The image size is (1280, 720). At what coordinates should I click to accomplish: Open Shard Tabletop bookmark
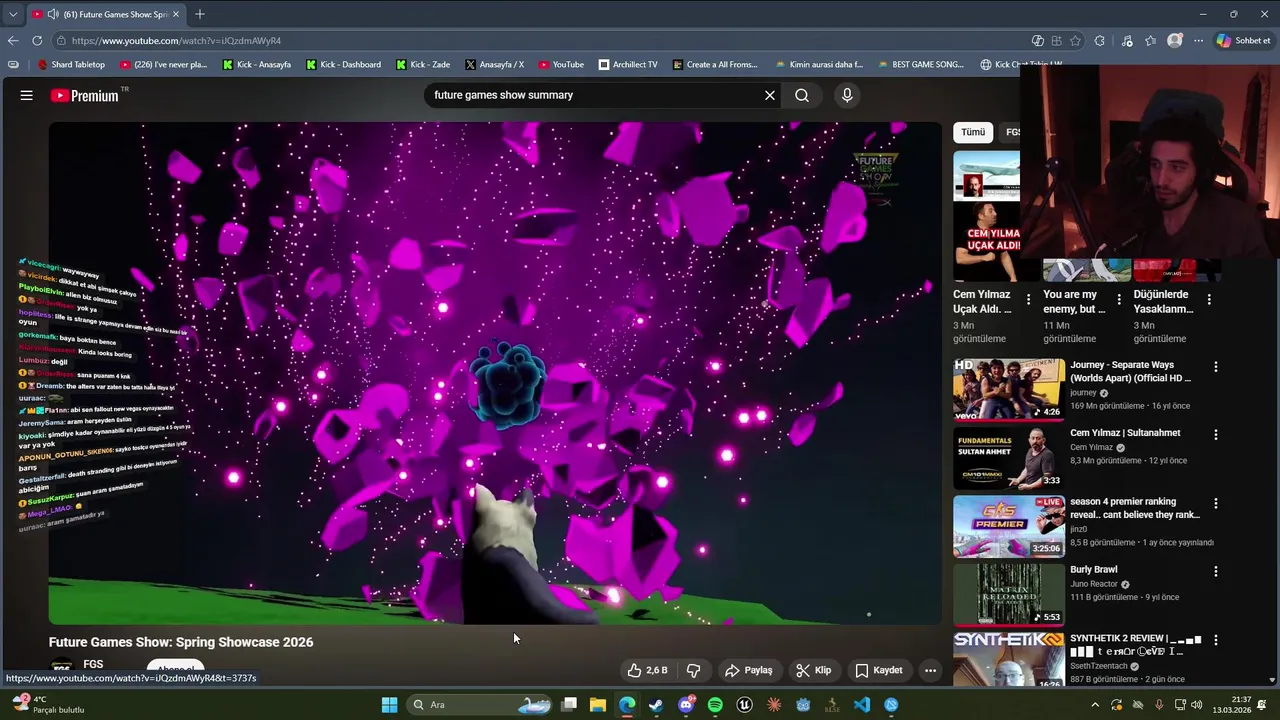tap(71, 64)
